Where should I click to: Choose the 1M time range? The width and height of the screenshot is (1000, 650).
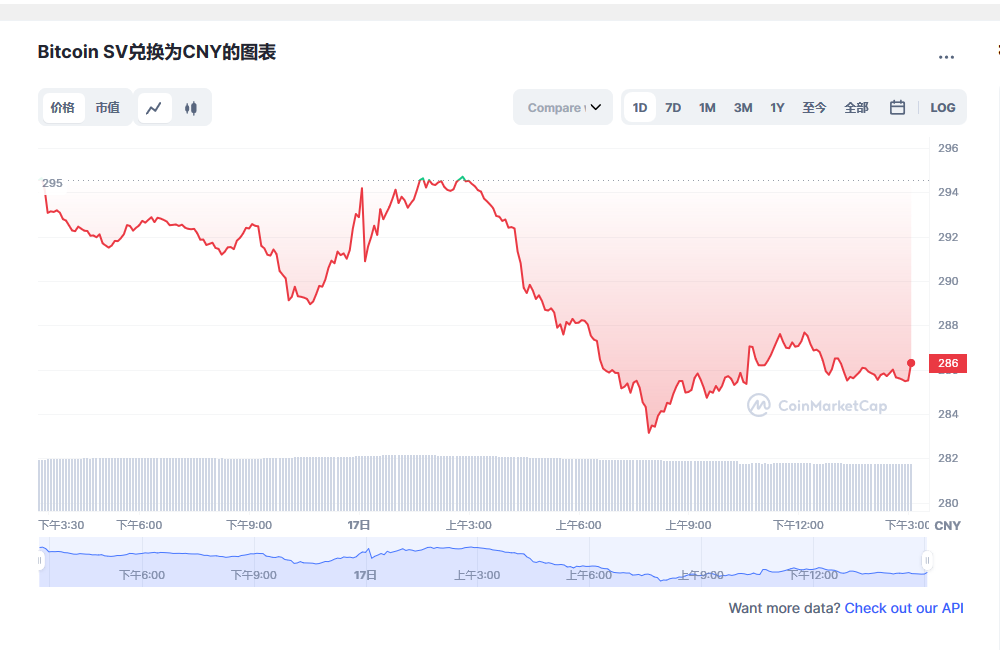pyautogui.click(x=707, y=107)
